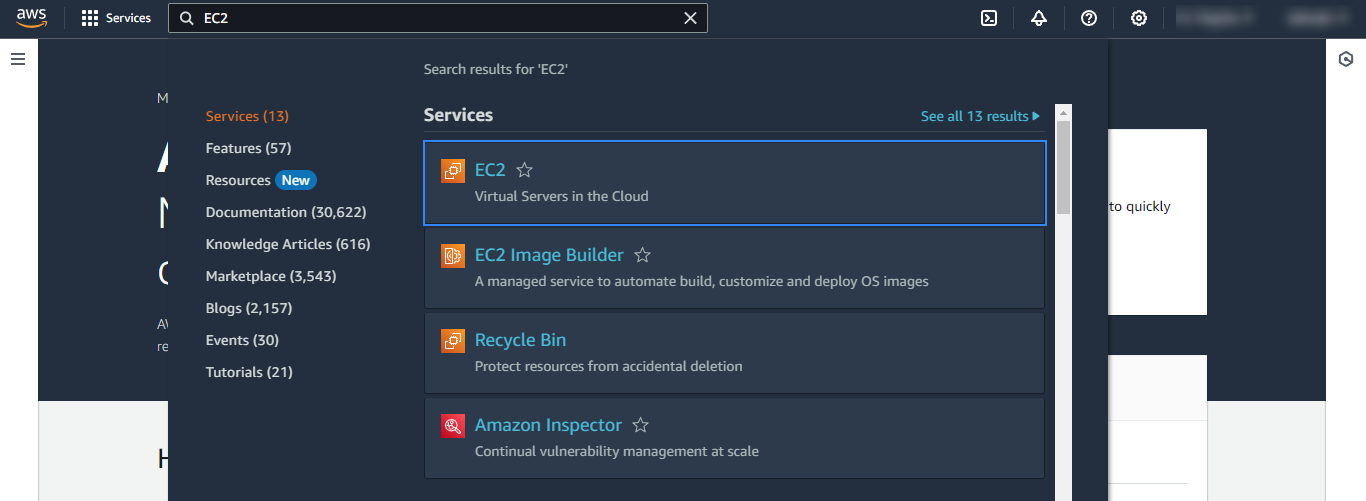Open the right side panel icon
The image size is (1366, 501).
tap(1345, 59)
